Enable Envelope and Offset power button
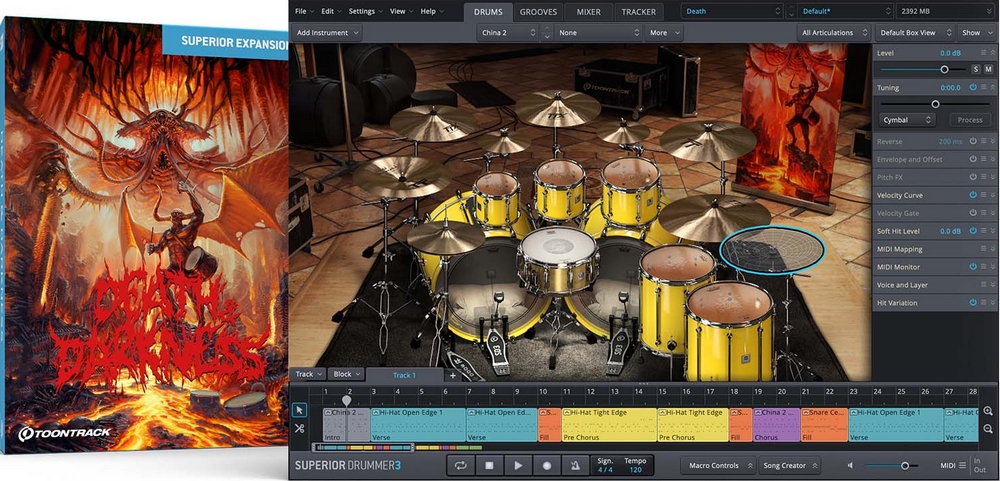 [973, 159]
